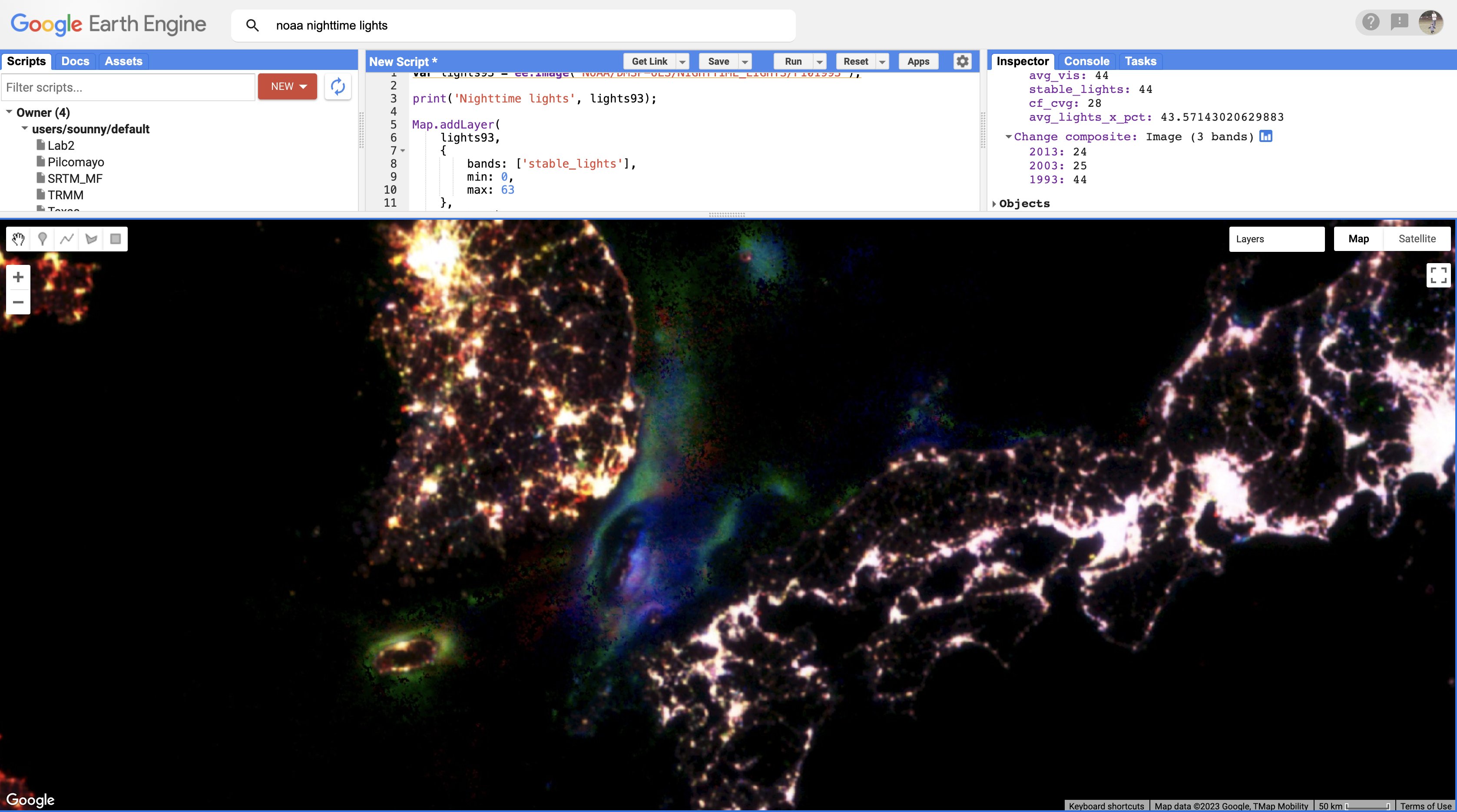
Task: Expand the Objects section in Inspector
Action: pyautogui.click(x=994, y=204)
